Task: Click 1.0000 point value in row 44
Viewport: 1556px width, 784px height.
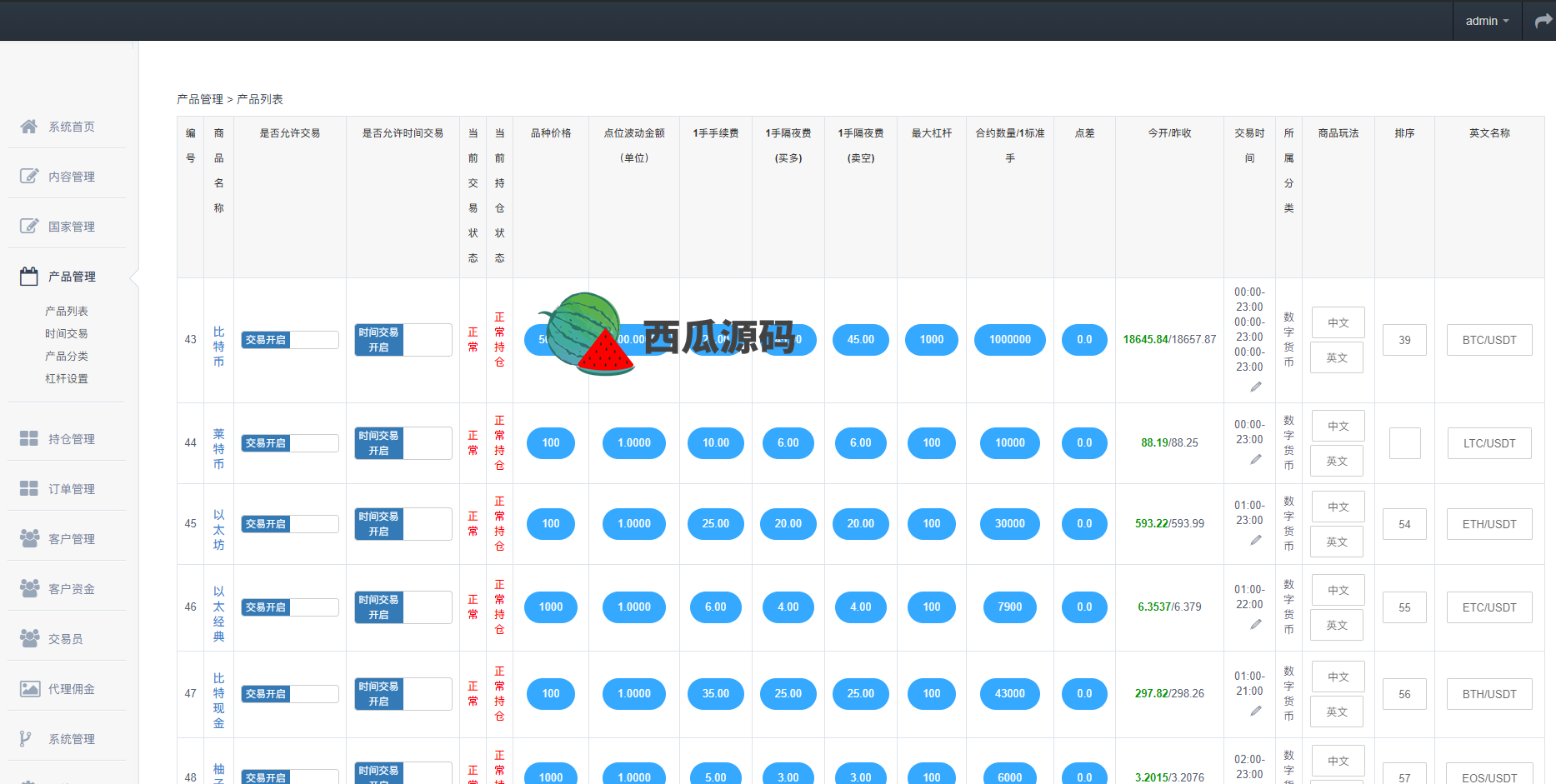Action: (633, 443)
